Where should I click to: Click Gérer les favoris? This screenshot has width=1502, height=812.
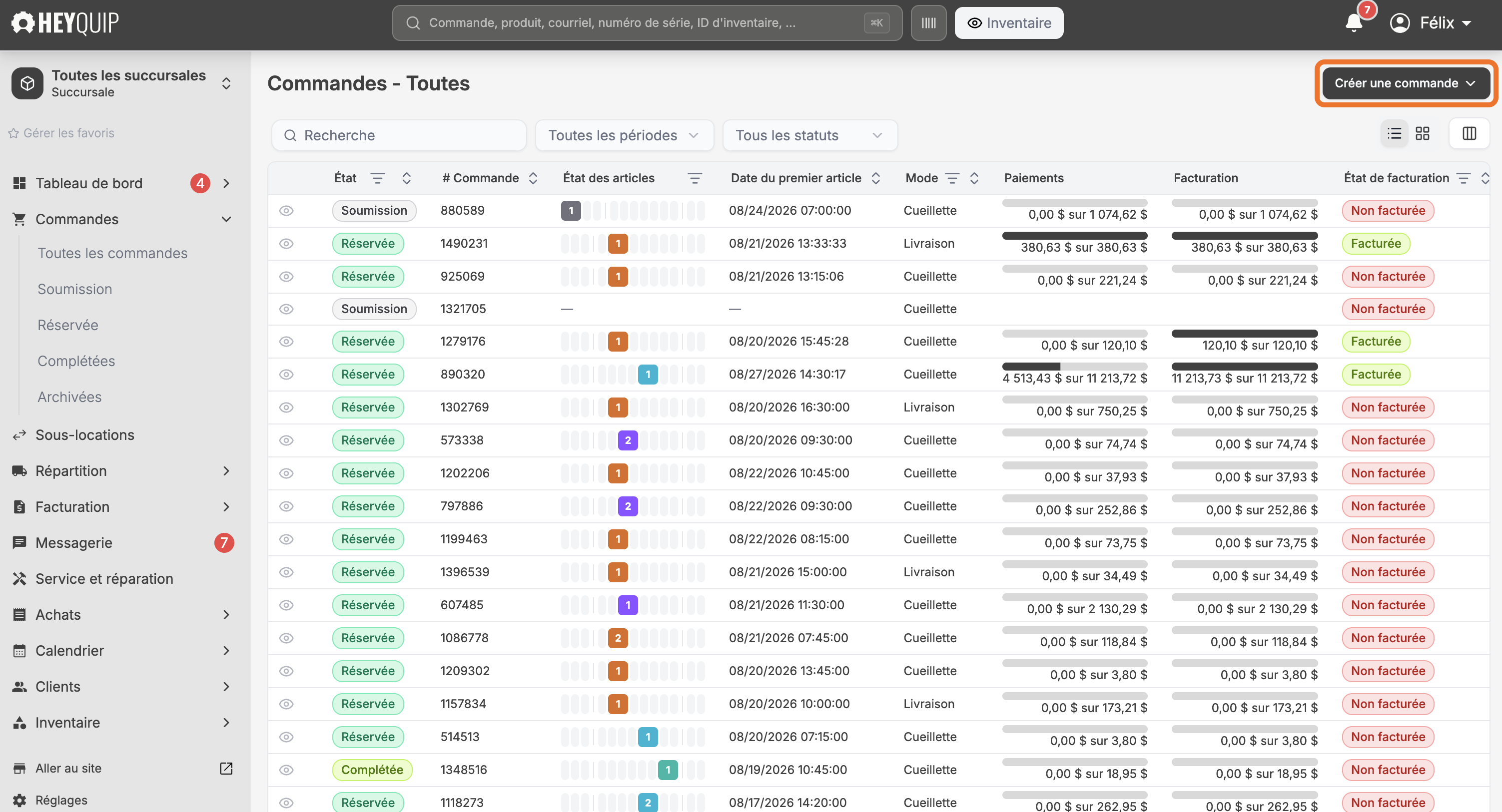(x=61, y=133)
